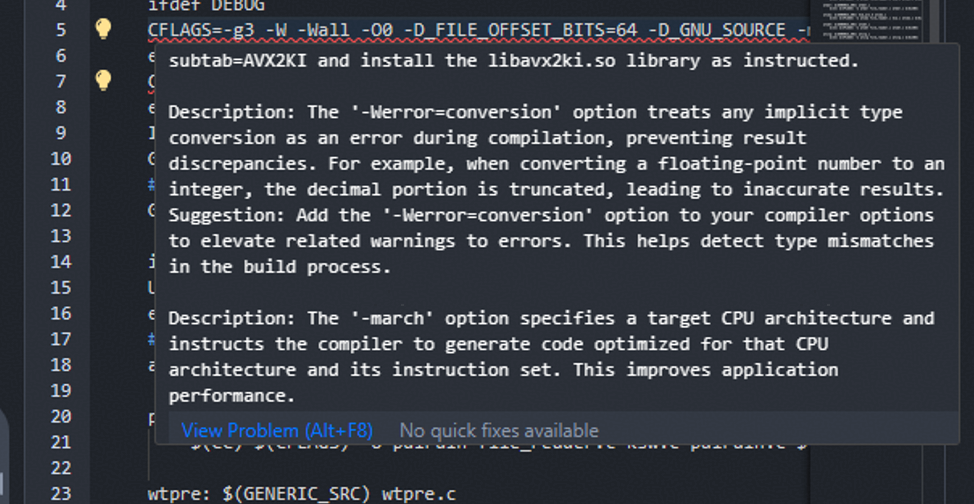Image resolution: width=974 pixels, height=504 pixels.
Task: Click line number 10 in the gutter
Action: (60, 158)
